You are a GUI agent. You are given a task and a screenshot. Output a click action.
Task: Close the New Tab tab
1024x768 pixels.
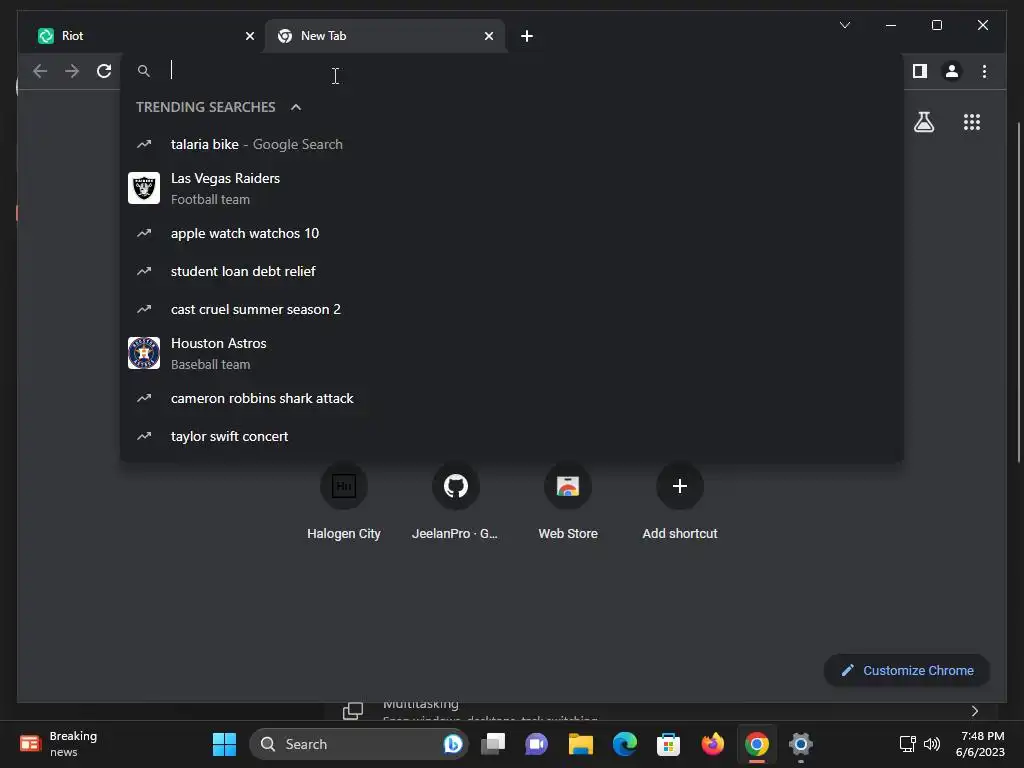tap(488, 36)
